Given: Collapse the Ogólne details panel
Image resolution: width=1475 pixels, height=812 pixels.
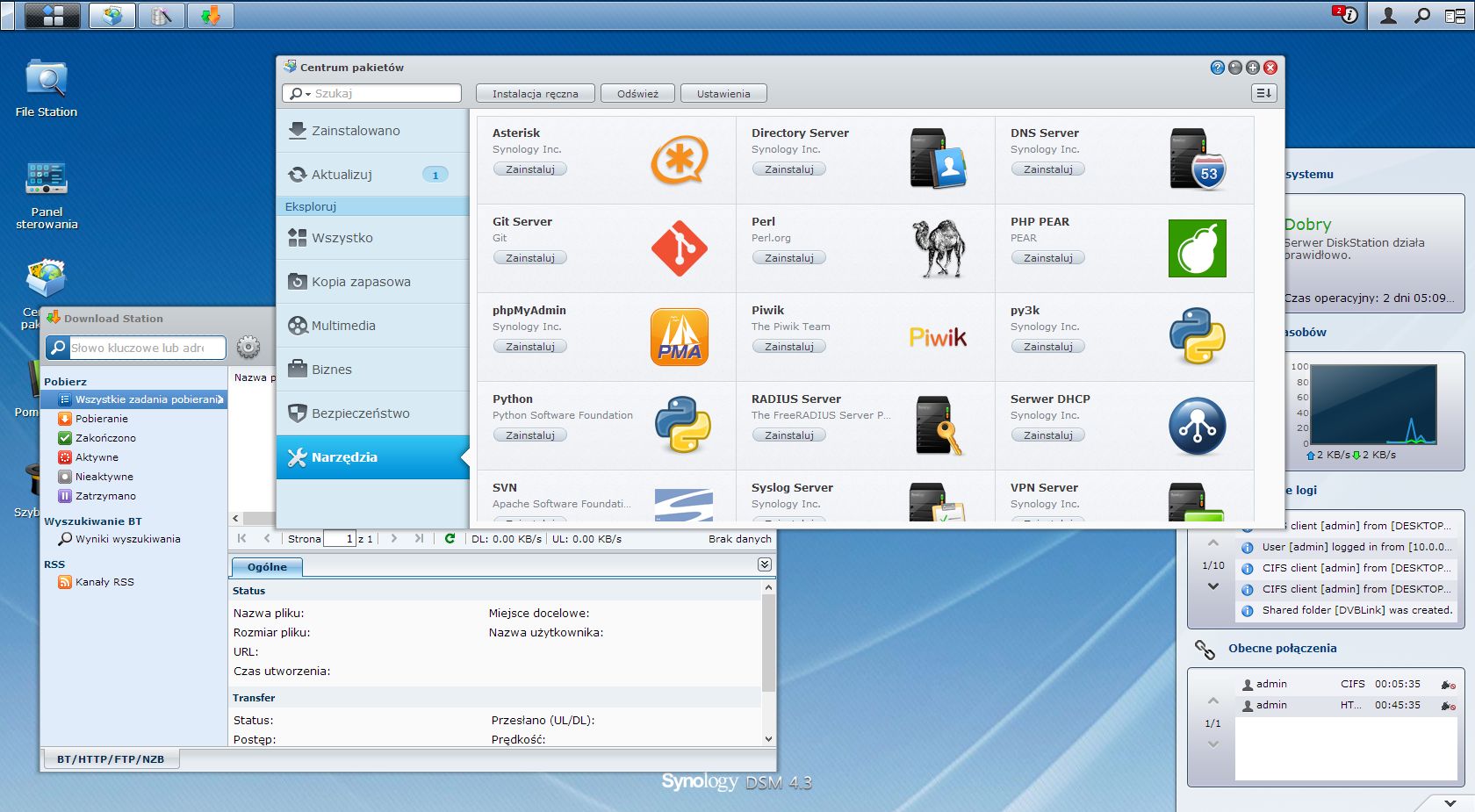Looking at the screenshot, I should [765, 565].
